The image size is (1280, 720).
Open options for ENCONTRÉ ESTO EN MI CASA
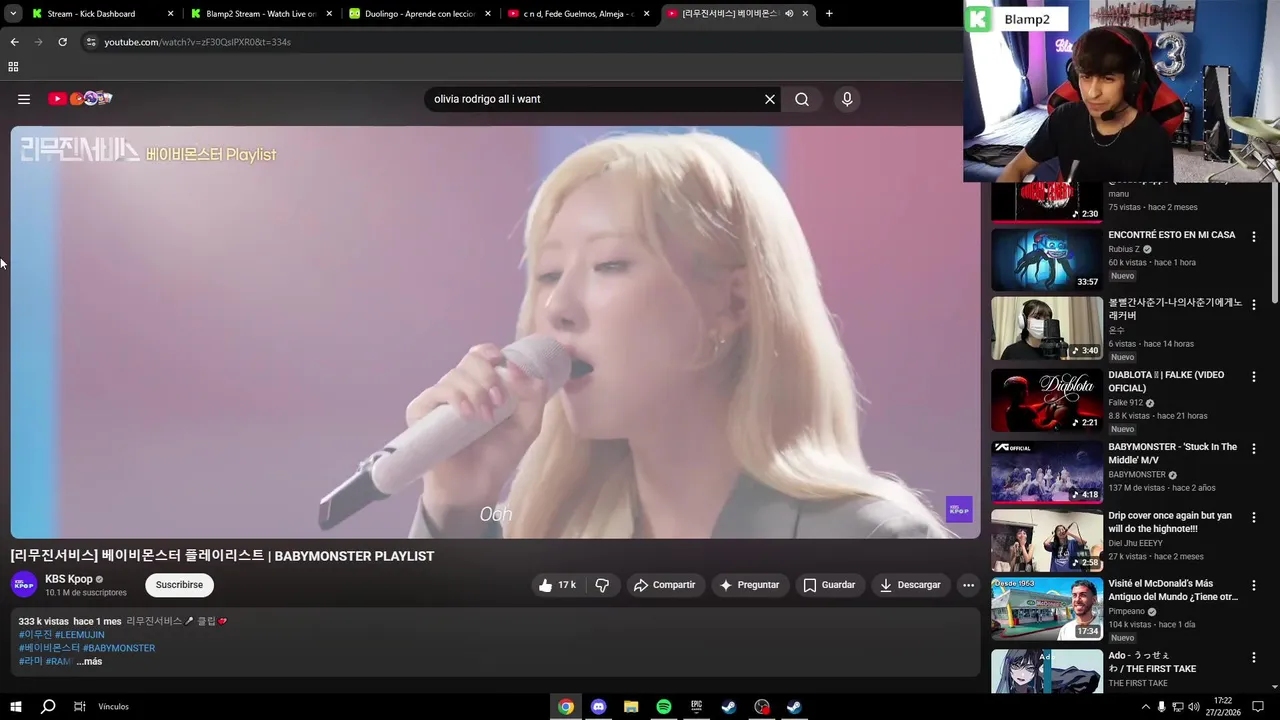(x=1253, y=236)
